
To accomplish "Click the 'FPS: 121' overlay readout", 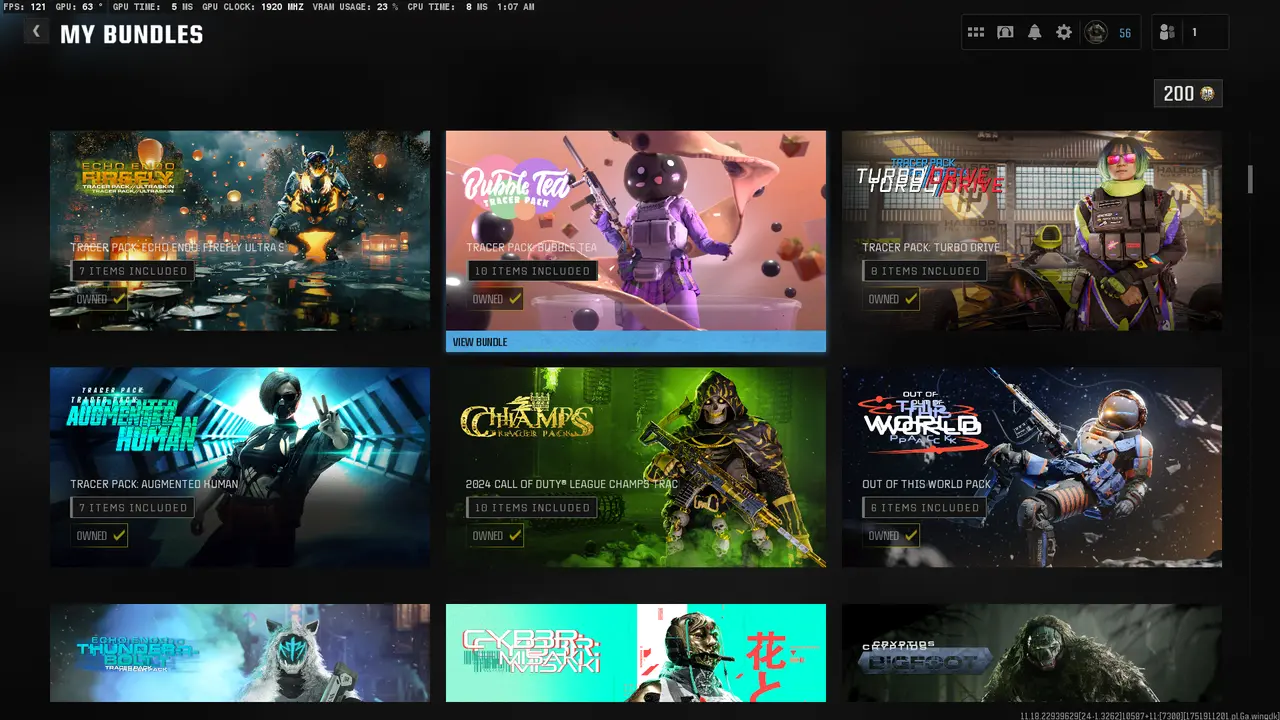I will coord(24,7).
